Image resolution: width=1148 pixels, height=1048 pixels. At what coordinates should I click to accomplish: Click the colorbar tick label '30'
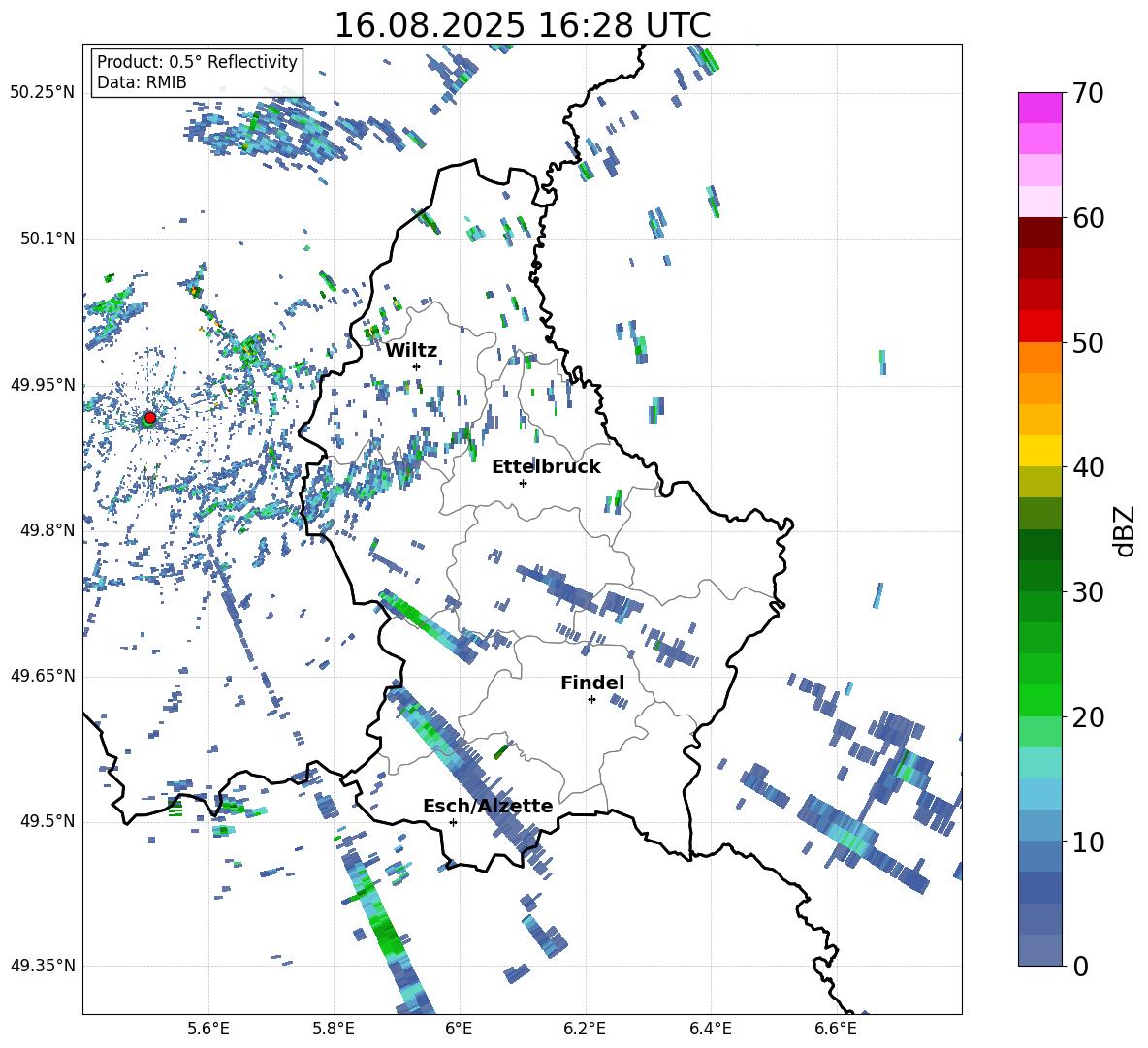click(1089, 592)
